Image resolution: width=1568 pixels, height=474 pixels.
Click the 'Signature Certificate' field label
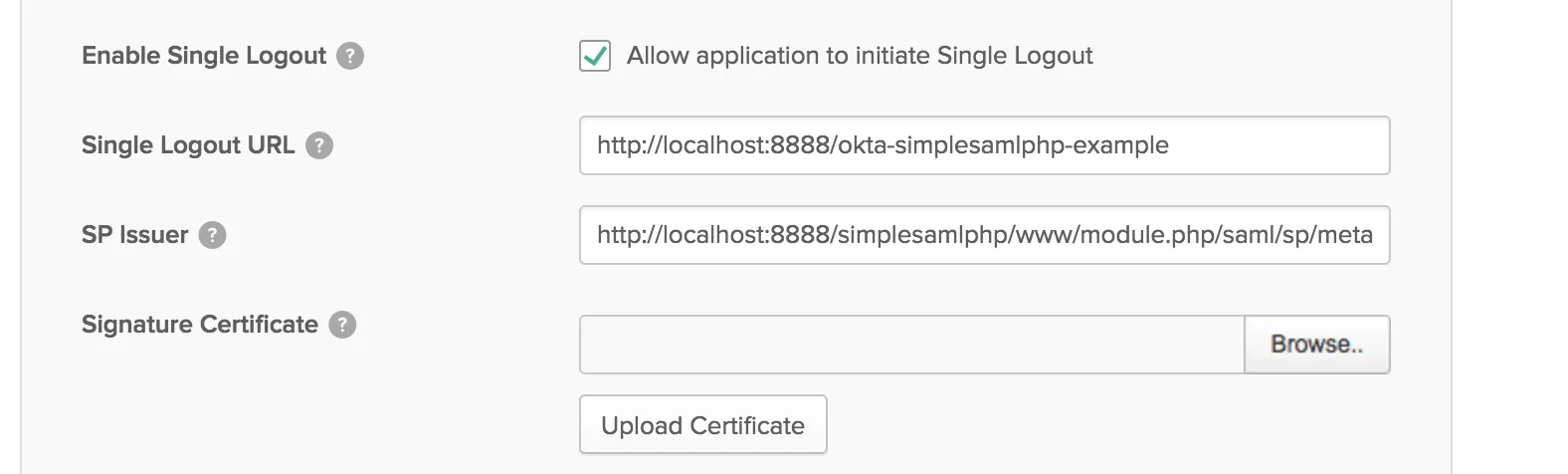[200, 325]
